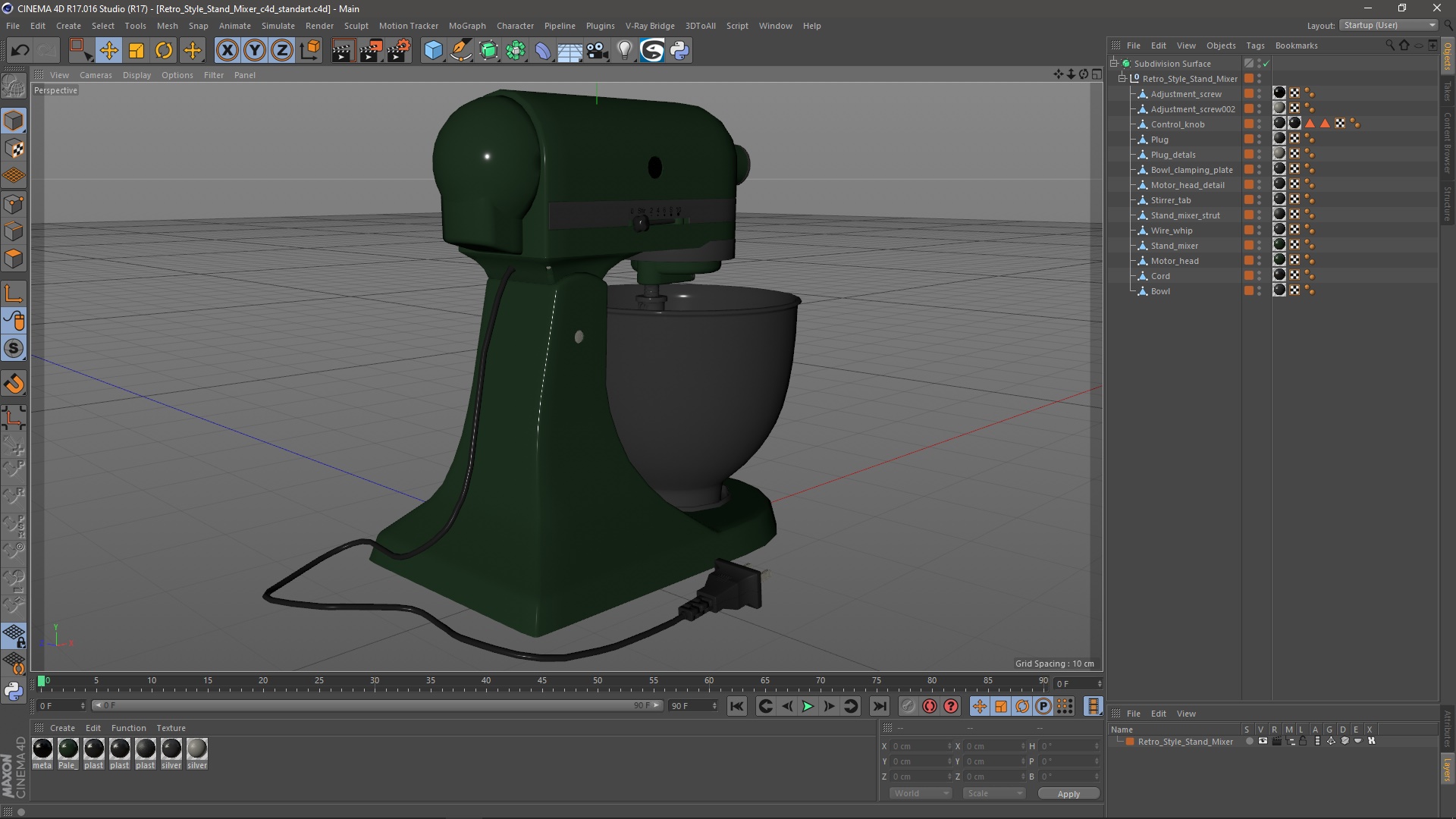Image resolution: width=1456 pixels, height=819 pixels.
Task: Step to next frame
Action: tap(830, 707)
